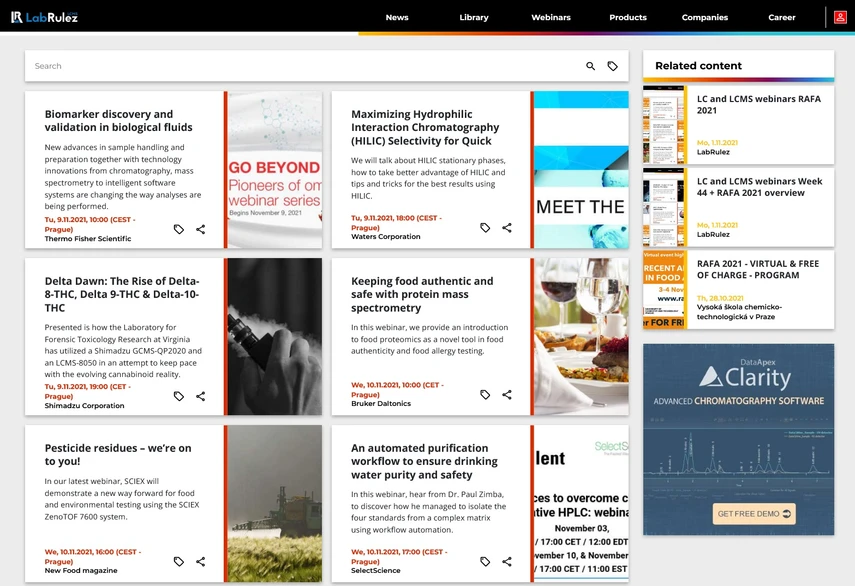Tag the Pesticide residues webinar

pos(179,561)
